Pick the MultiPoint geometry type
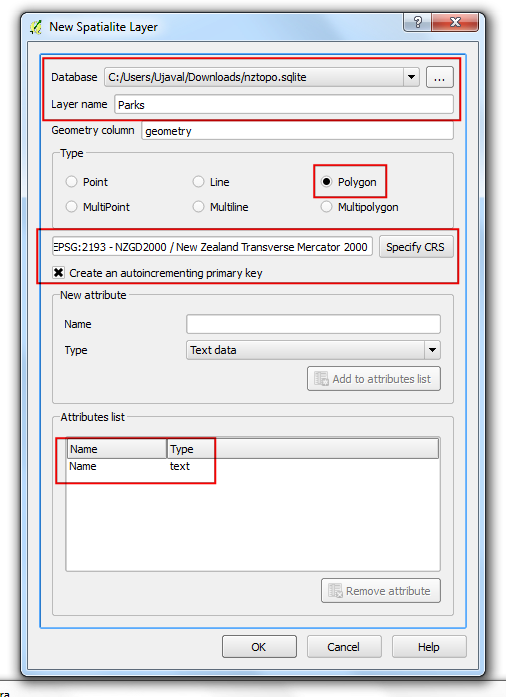Viewport: 506px width, 697px height. pos(71,207)
